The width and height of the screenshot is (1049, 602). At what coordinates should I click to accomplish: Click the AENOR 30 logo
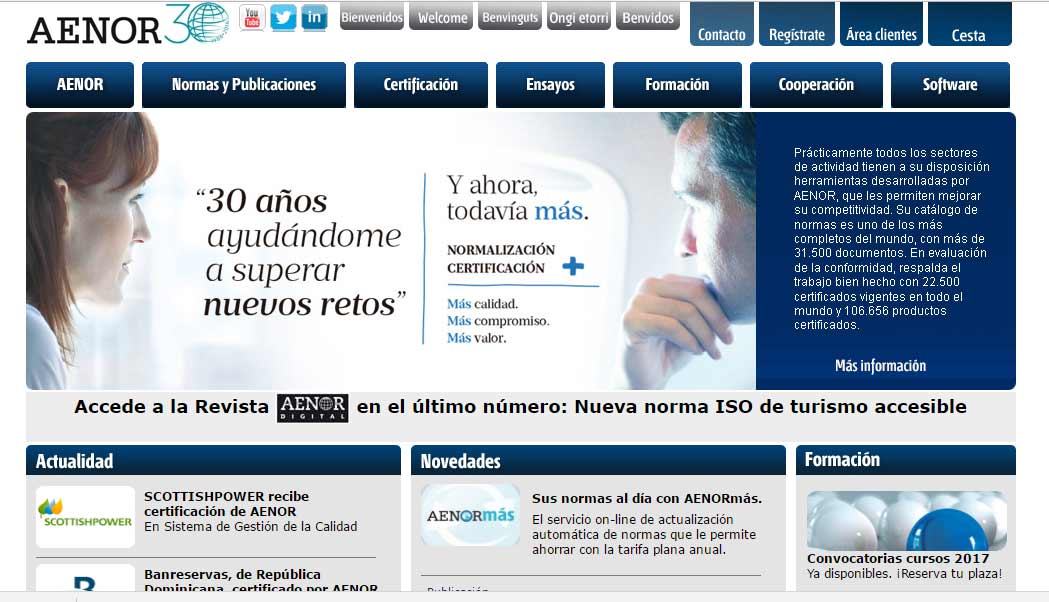(128, 25)
